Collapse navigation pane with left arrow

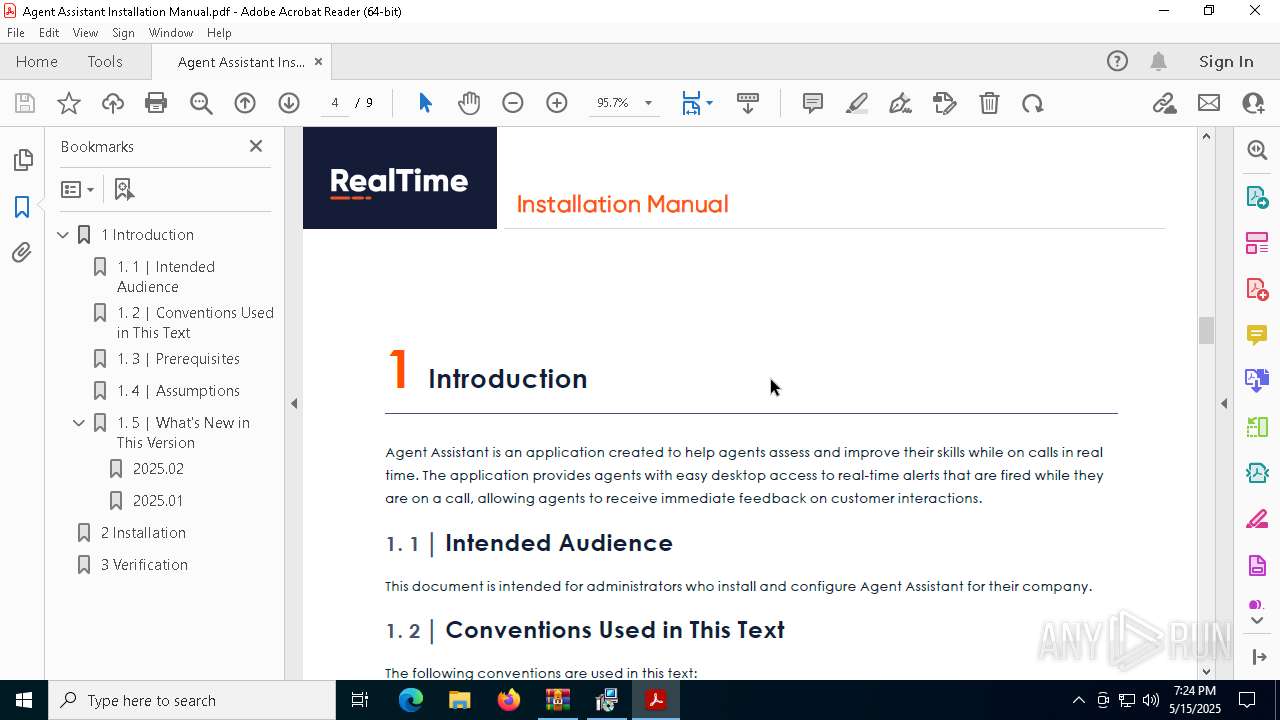pyautogui.click(x=294, y=404)
